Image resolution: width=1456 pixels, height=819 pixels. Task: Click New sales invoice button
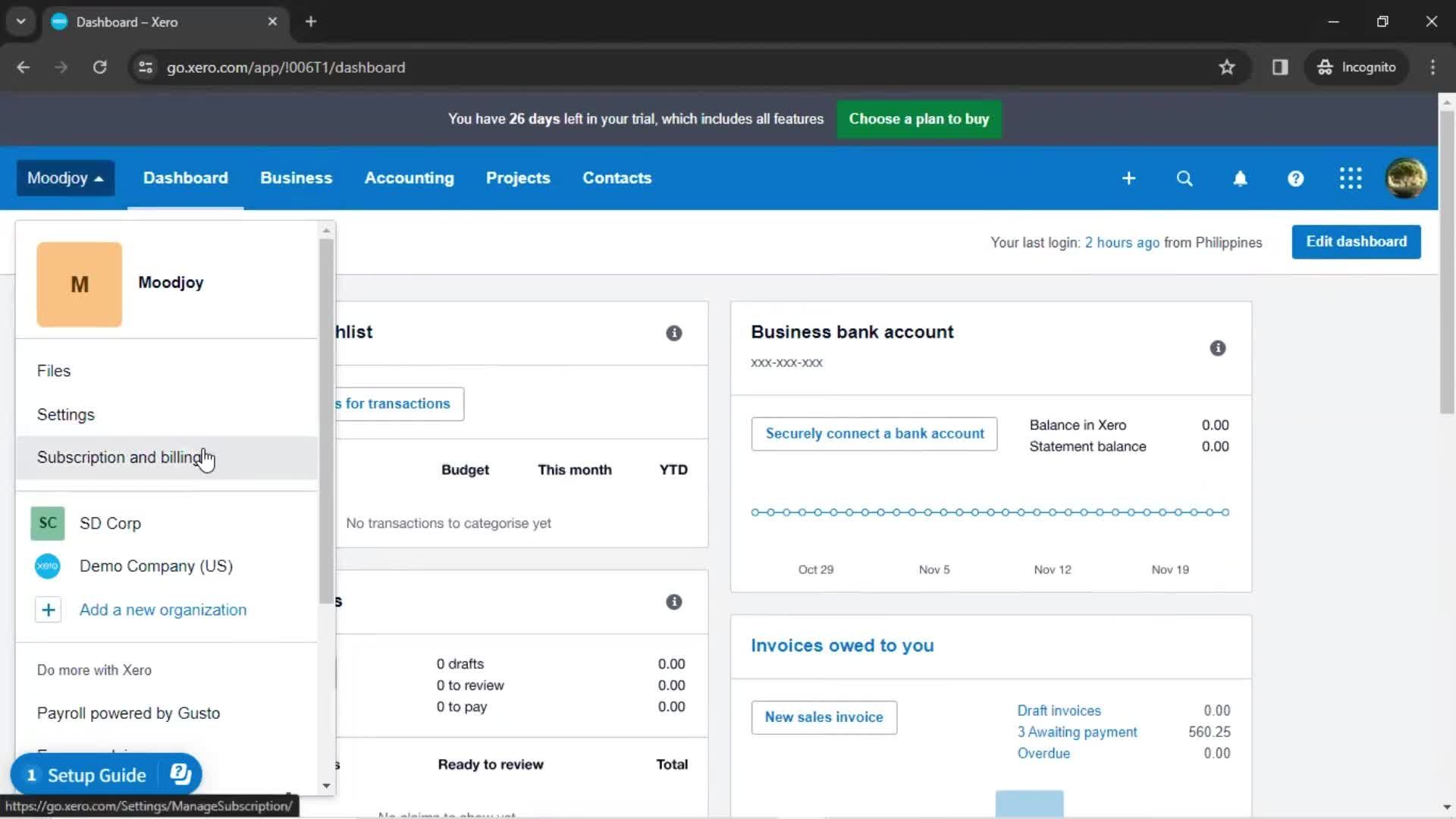824,717
